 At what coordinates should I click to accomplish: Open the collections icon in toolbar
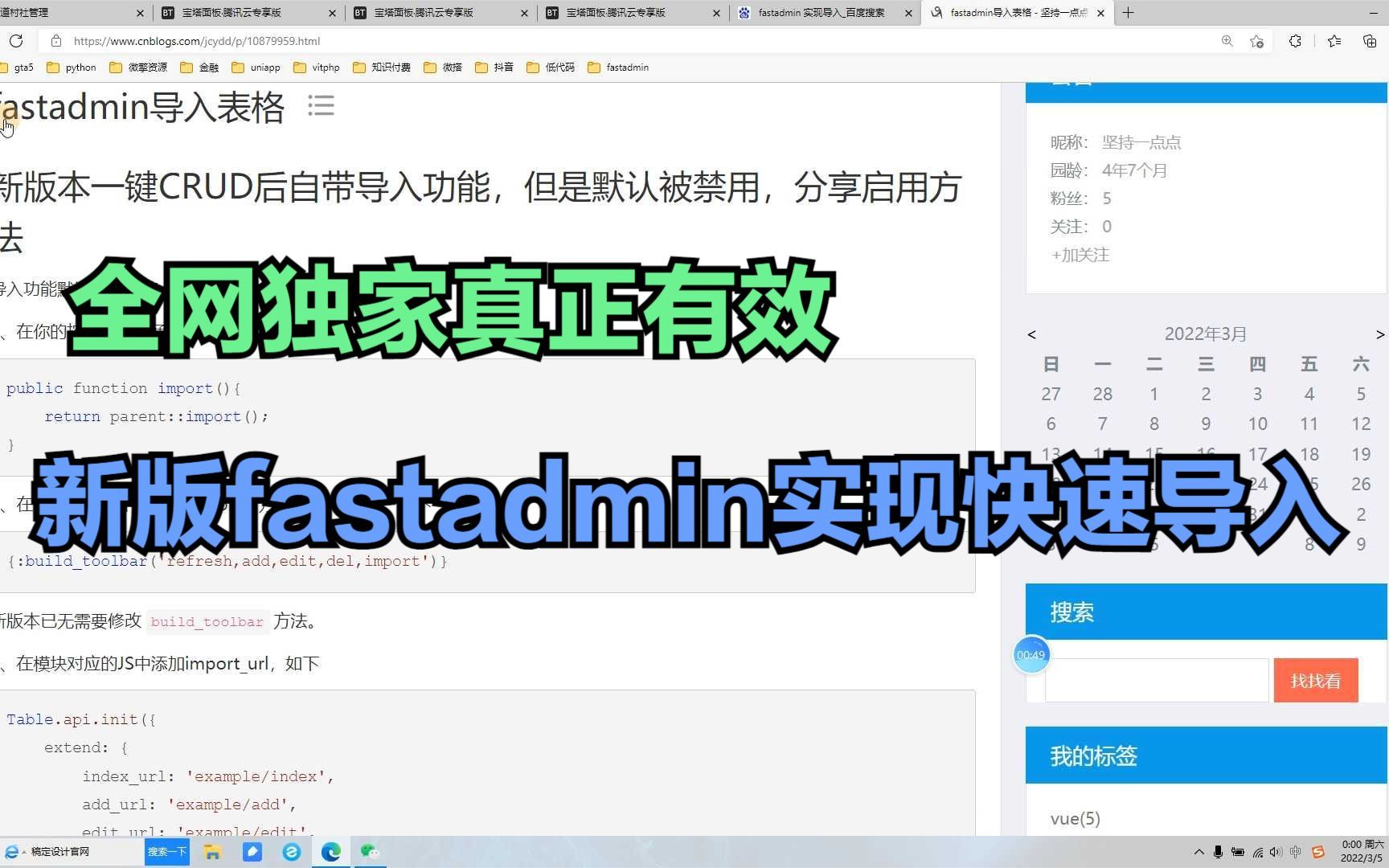1370,40
